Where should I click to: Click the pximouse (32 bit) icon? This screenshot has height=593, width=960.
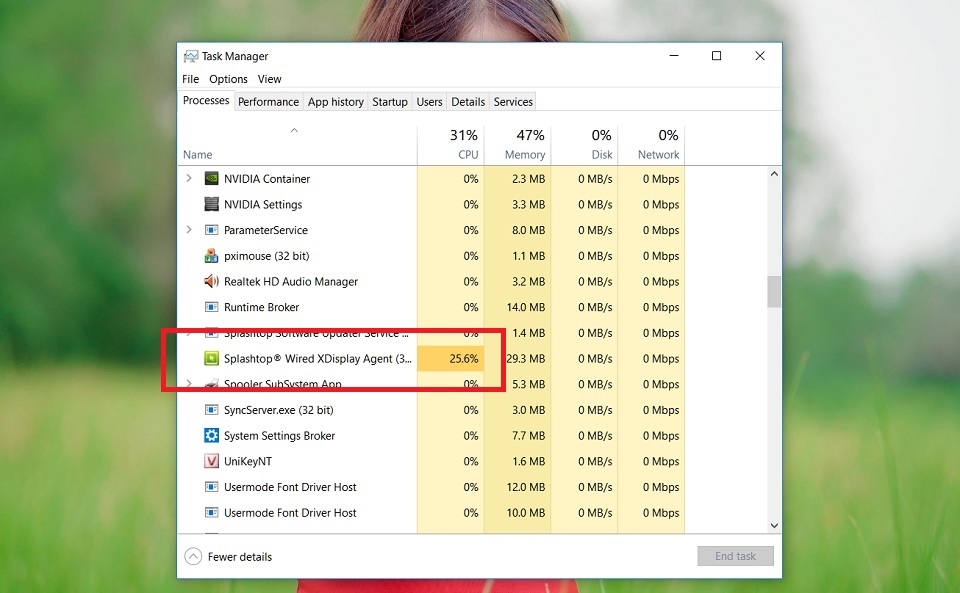coord(211,256)
